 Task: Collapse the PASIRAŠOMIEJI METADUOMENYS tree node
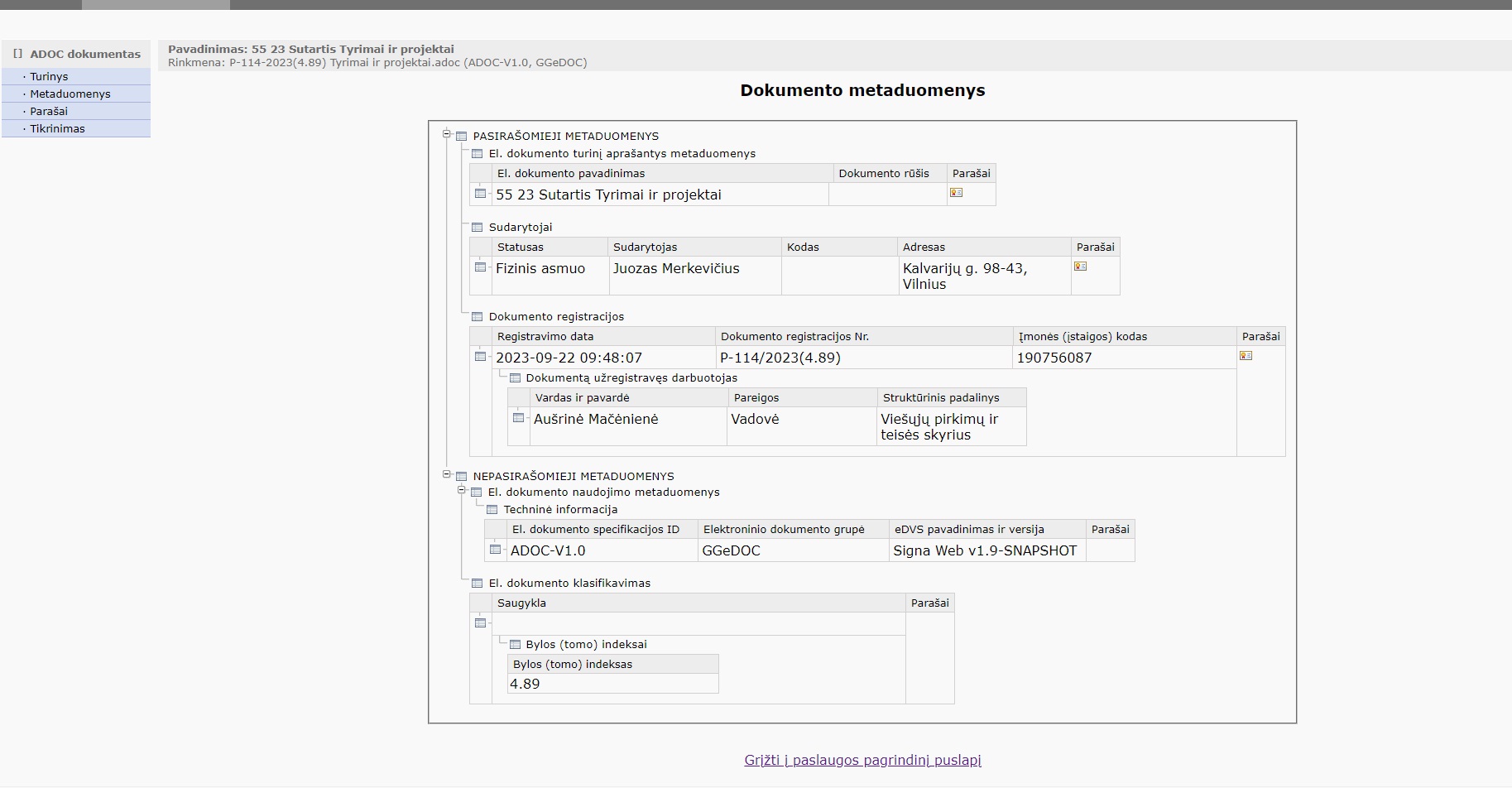coord(447,134)
